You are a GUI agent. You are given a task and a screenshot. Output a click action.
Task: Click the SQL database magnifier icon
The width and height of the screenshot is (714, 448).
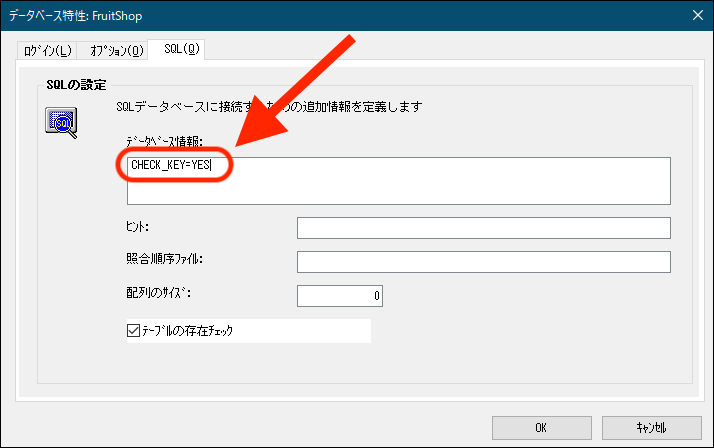click(x=62, y=121)
